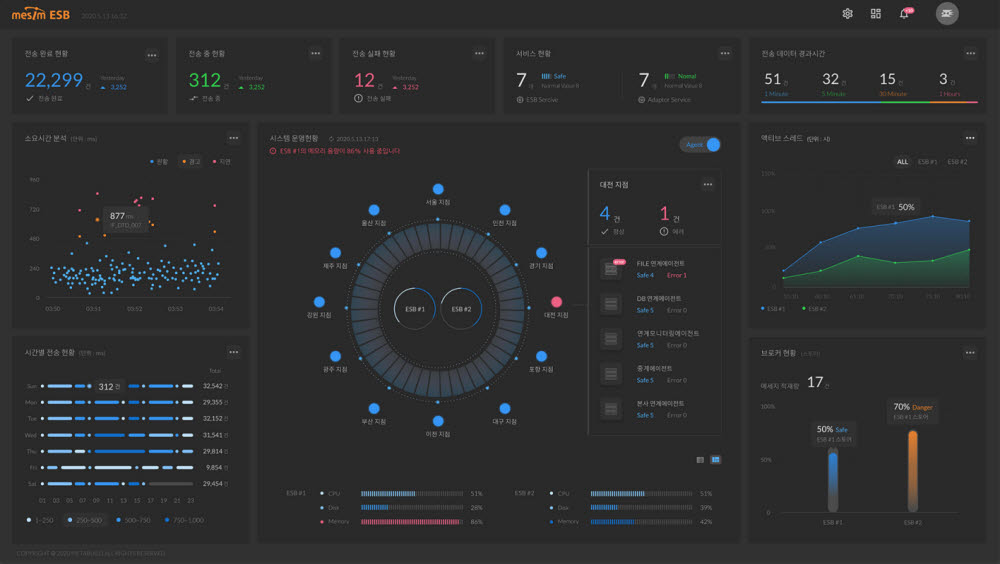Click the blue ESB #1 broker bar

(x=833, y=480)
